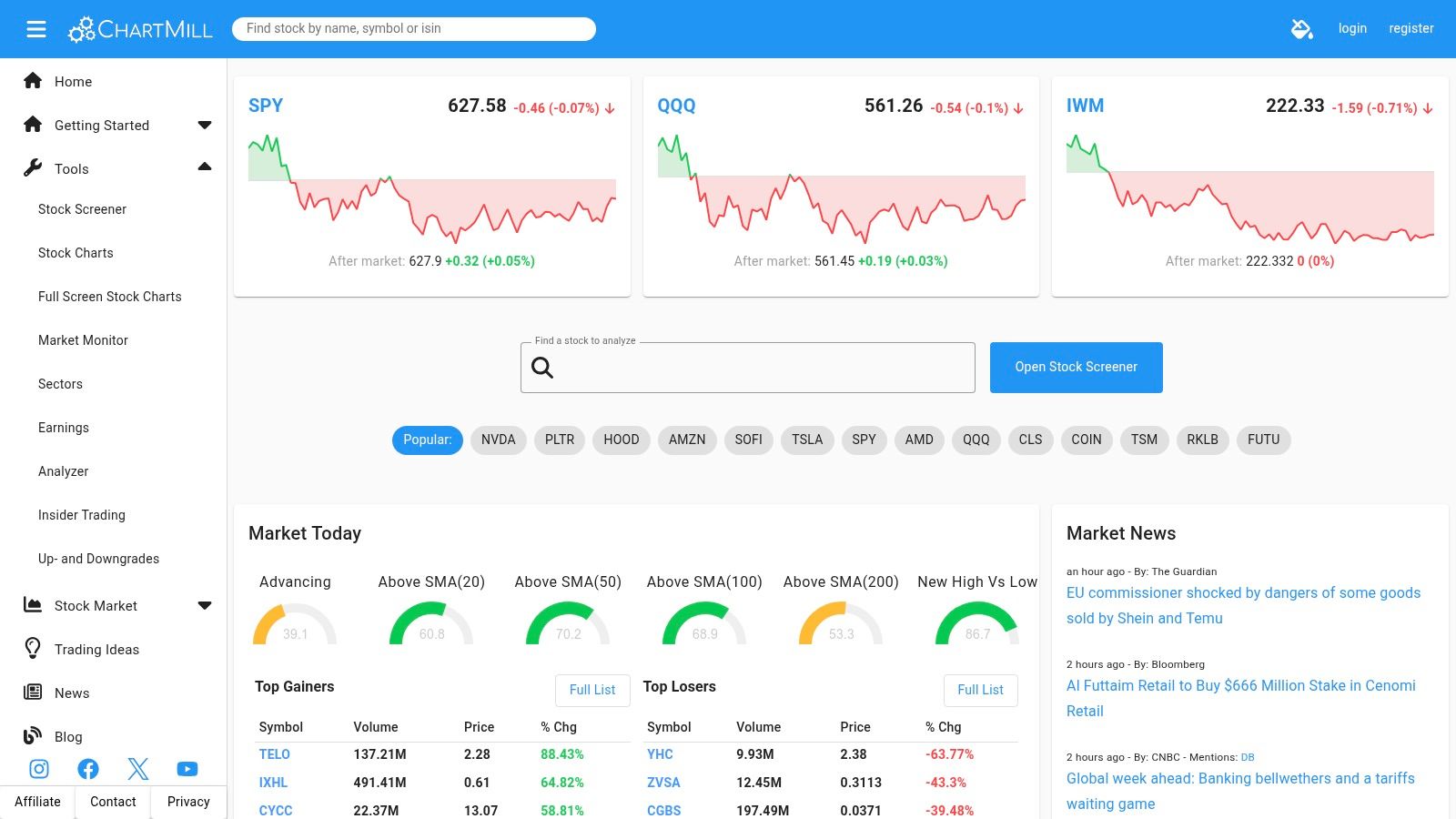Open Analyzer in sidebar
This screenshot has width=1456, height=819.
(63, 471)
